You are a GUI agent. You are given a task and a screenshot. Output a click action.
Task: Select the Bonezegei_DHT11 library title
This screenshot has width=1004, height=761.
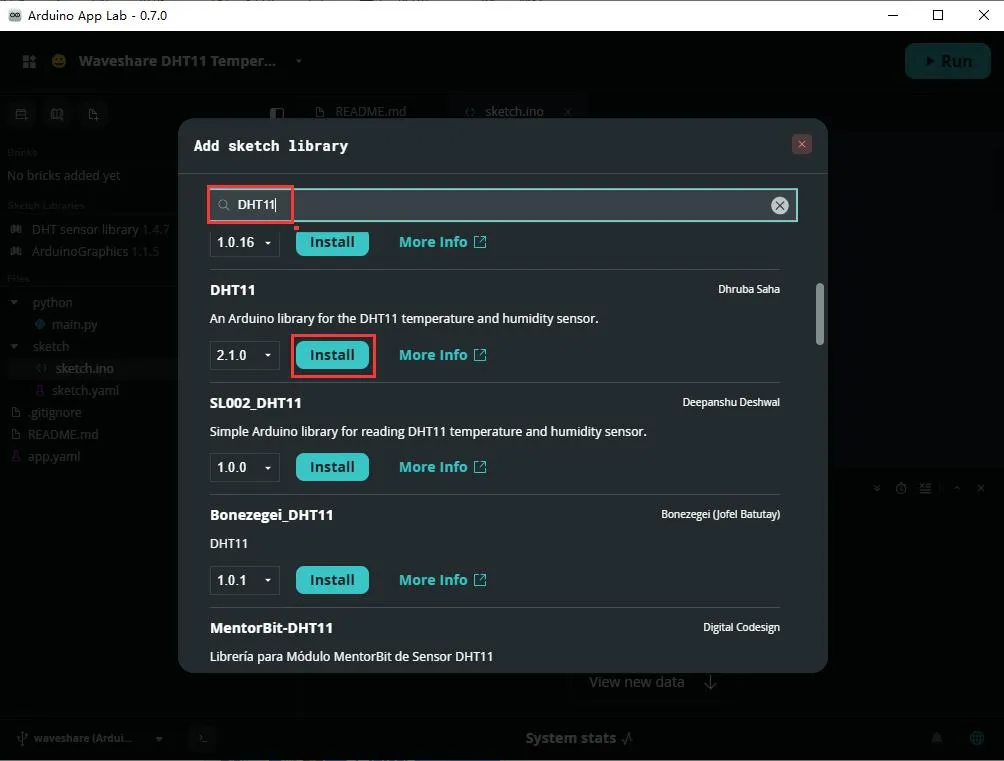click(271, 515)
